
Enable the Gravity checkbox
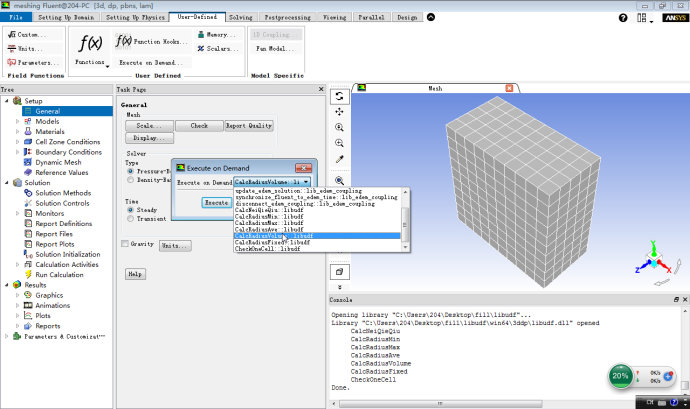pos(125,243)
